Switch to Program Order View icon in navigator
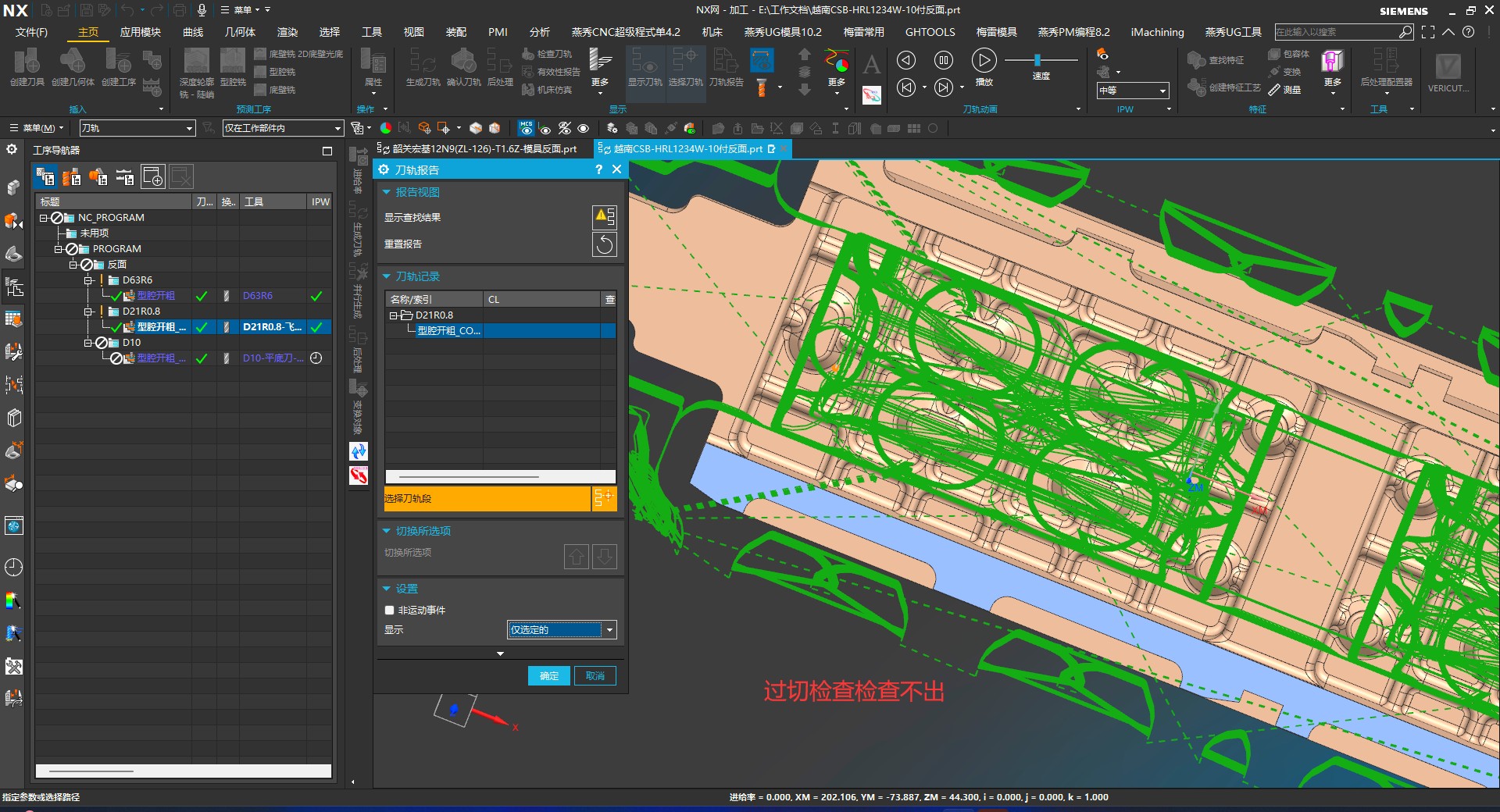The height and width of the screenshot is (812, 1500). (45, 177)
